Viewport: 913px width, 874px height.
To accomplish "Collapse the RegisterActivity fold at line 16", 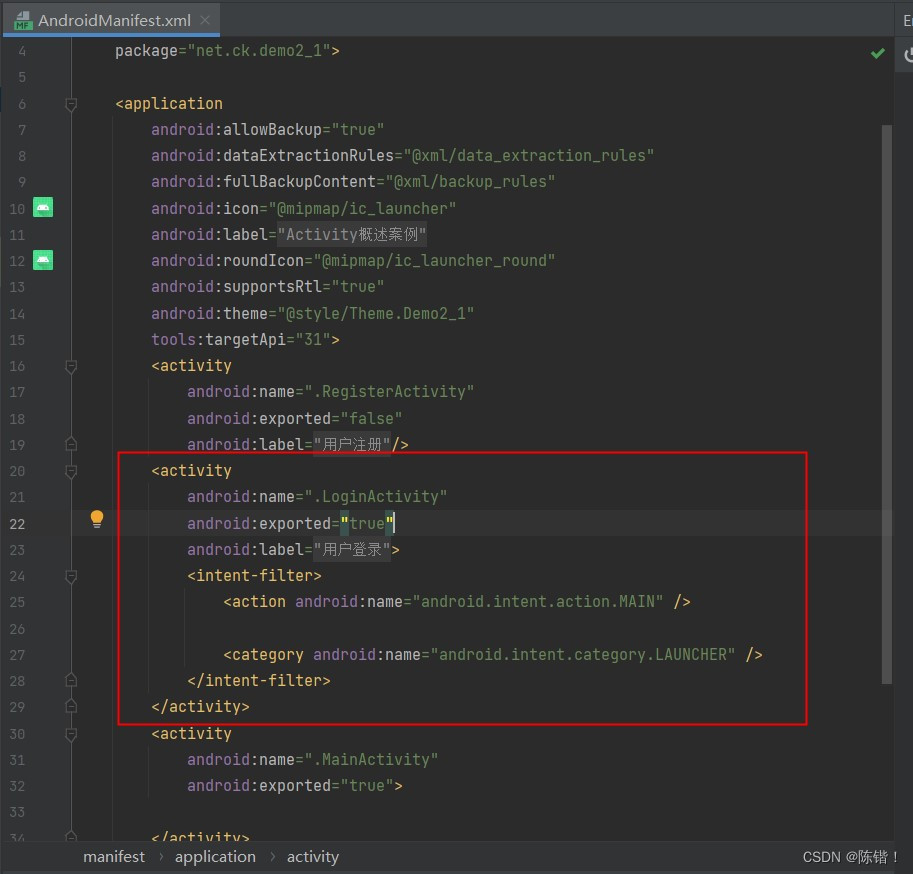I will pos(71,366).
